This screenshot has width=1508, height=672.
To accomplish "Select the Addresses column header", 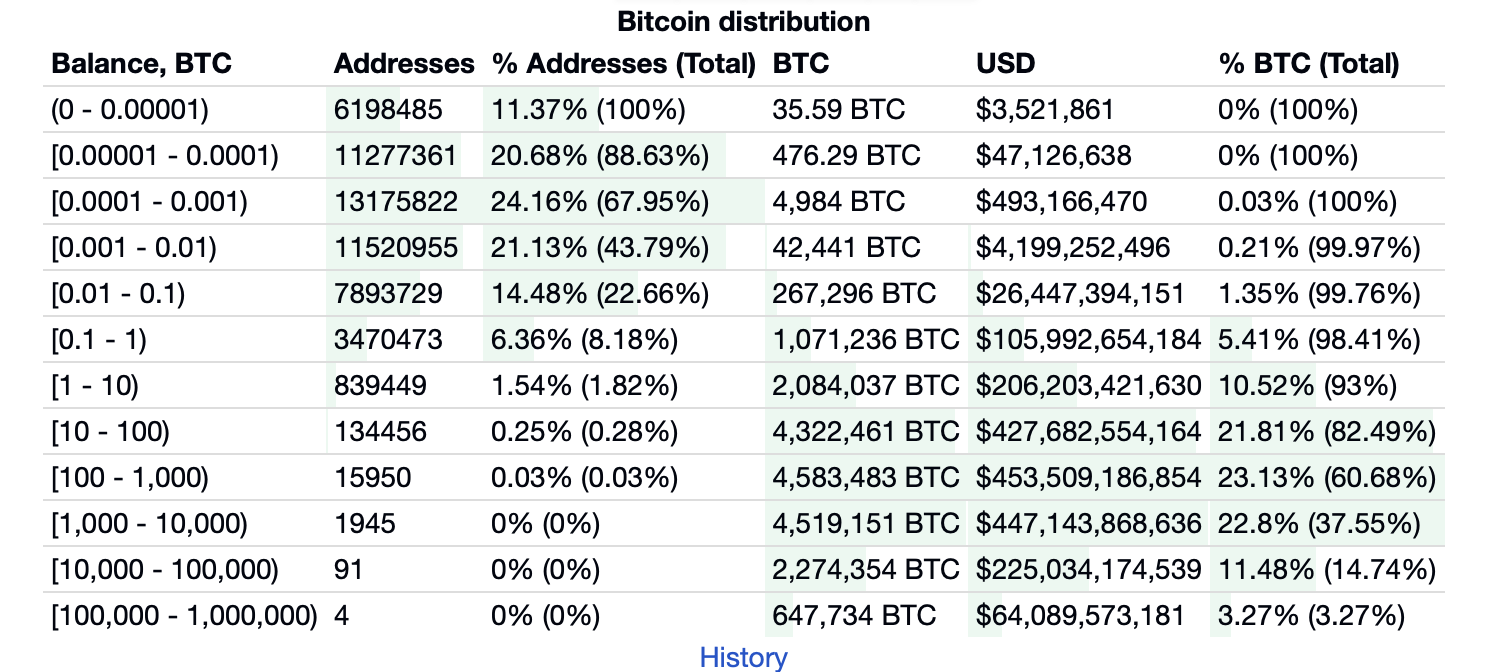I will [403, 64].
